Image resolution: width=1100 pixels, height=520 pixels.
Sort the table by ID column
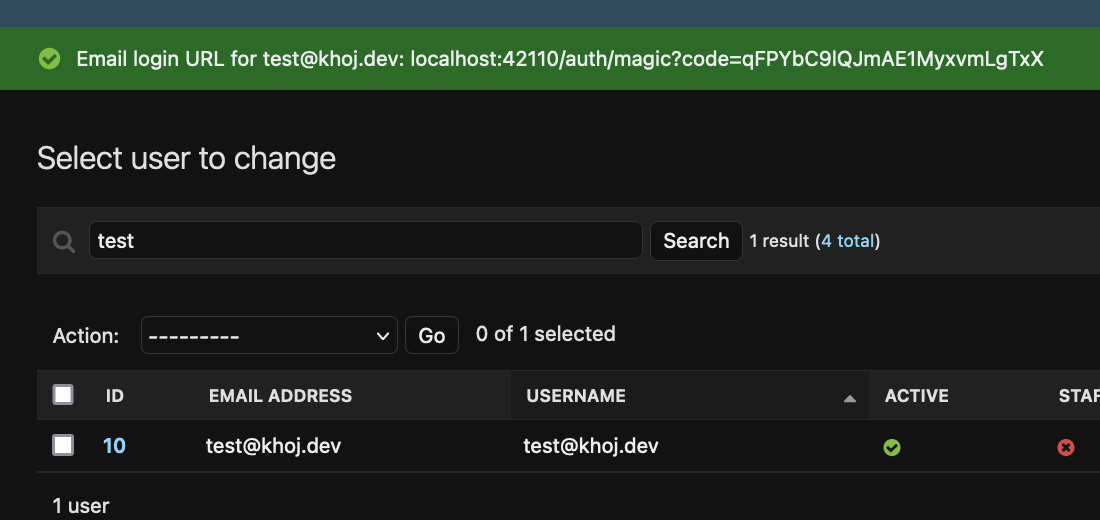(115, 396)
